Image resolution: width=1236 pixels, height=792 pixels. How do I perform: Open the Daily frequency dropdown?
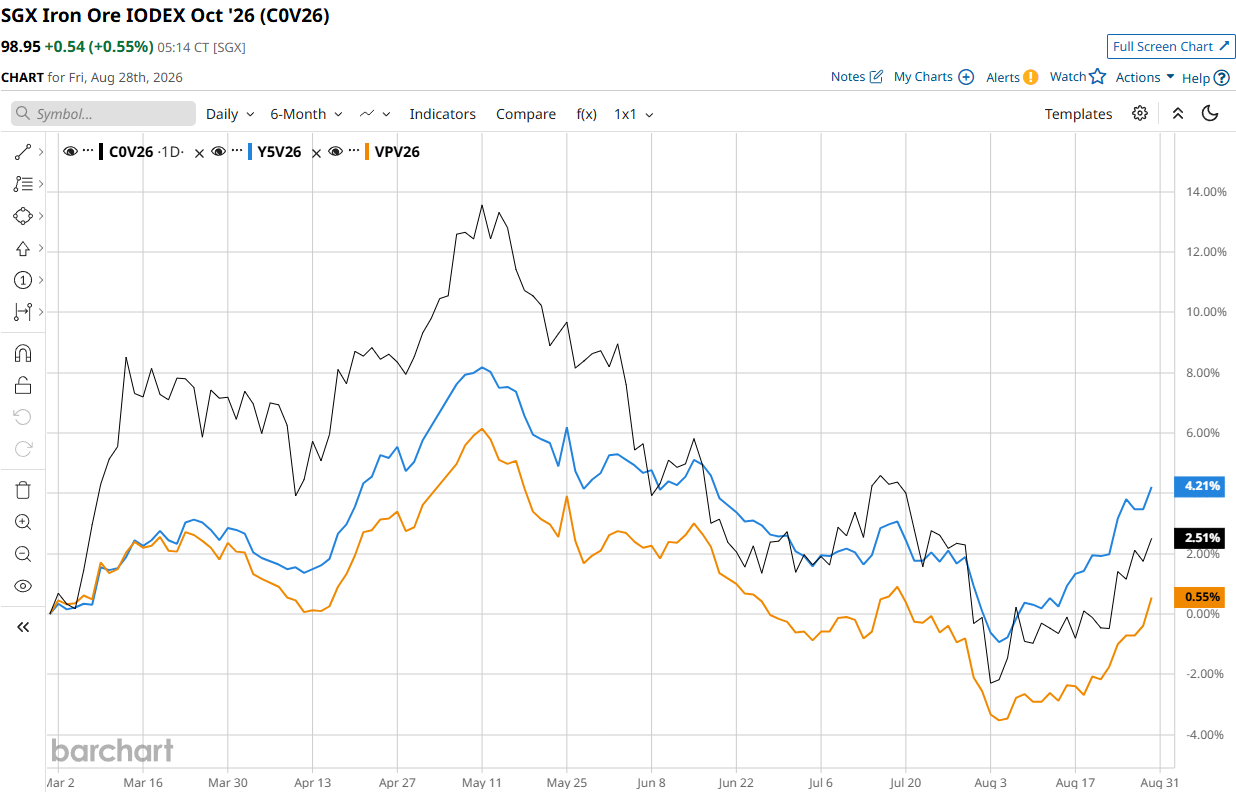[x=230, y=114]
